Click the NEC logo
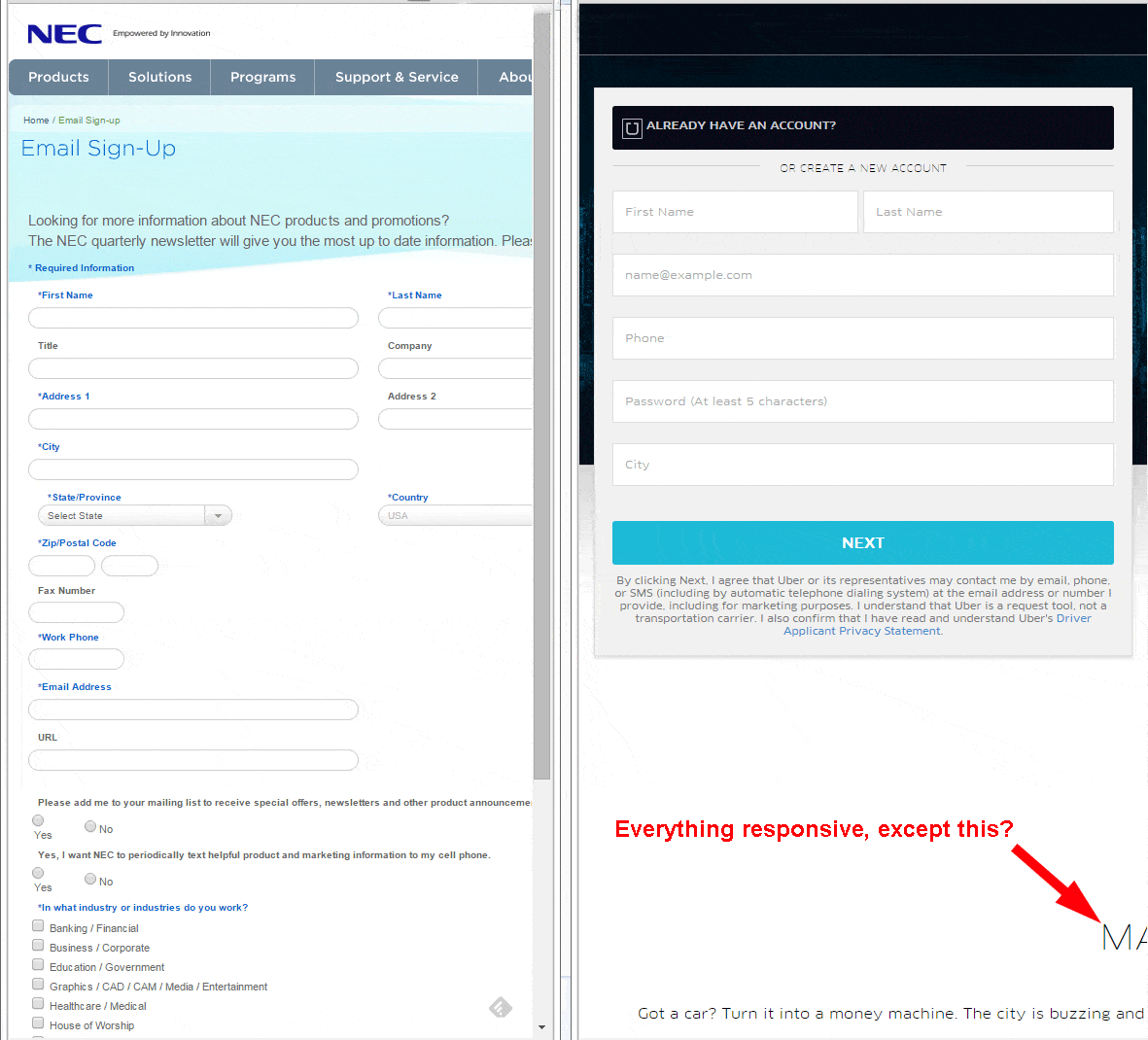Image resolution: width=1148 pixels, height=1040 pixels. (64, 34)
